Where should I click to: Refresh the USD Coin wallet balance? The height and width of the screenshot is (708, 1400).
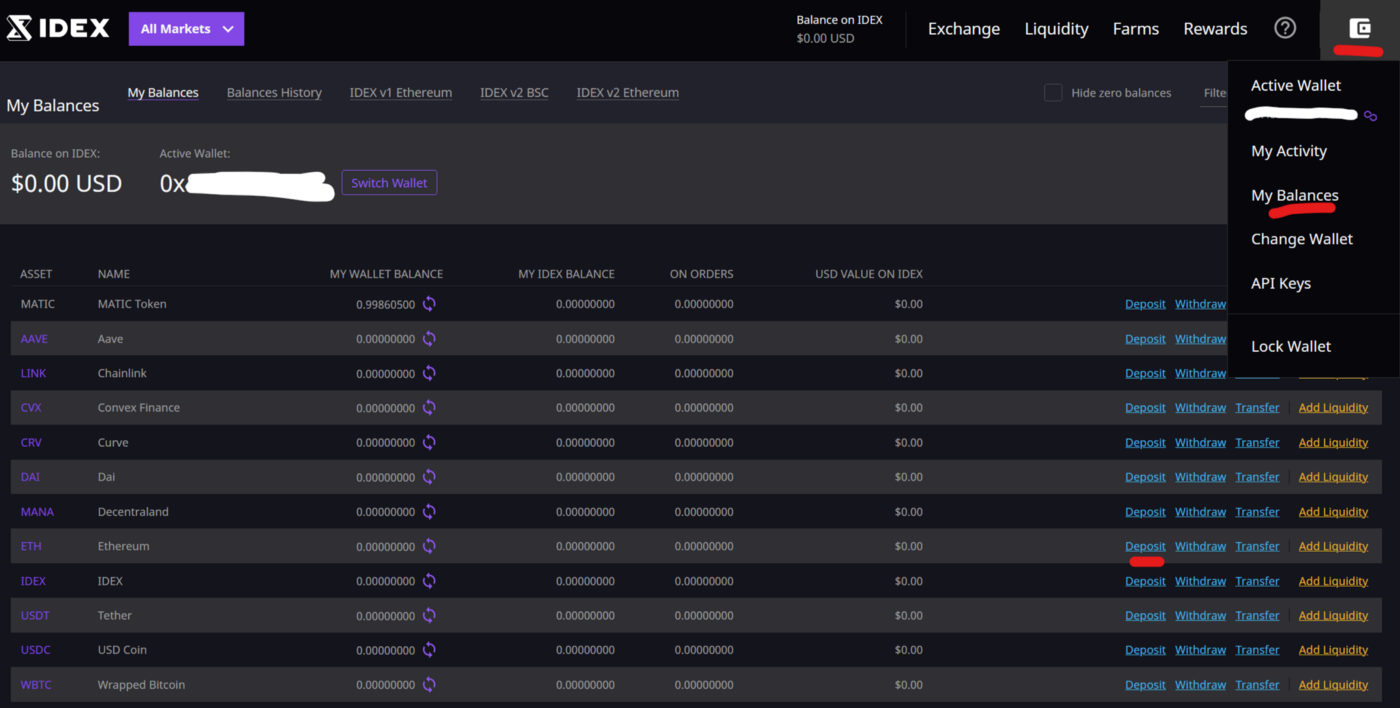[429, 650]
